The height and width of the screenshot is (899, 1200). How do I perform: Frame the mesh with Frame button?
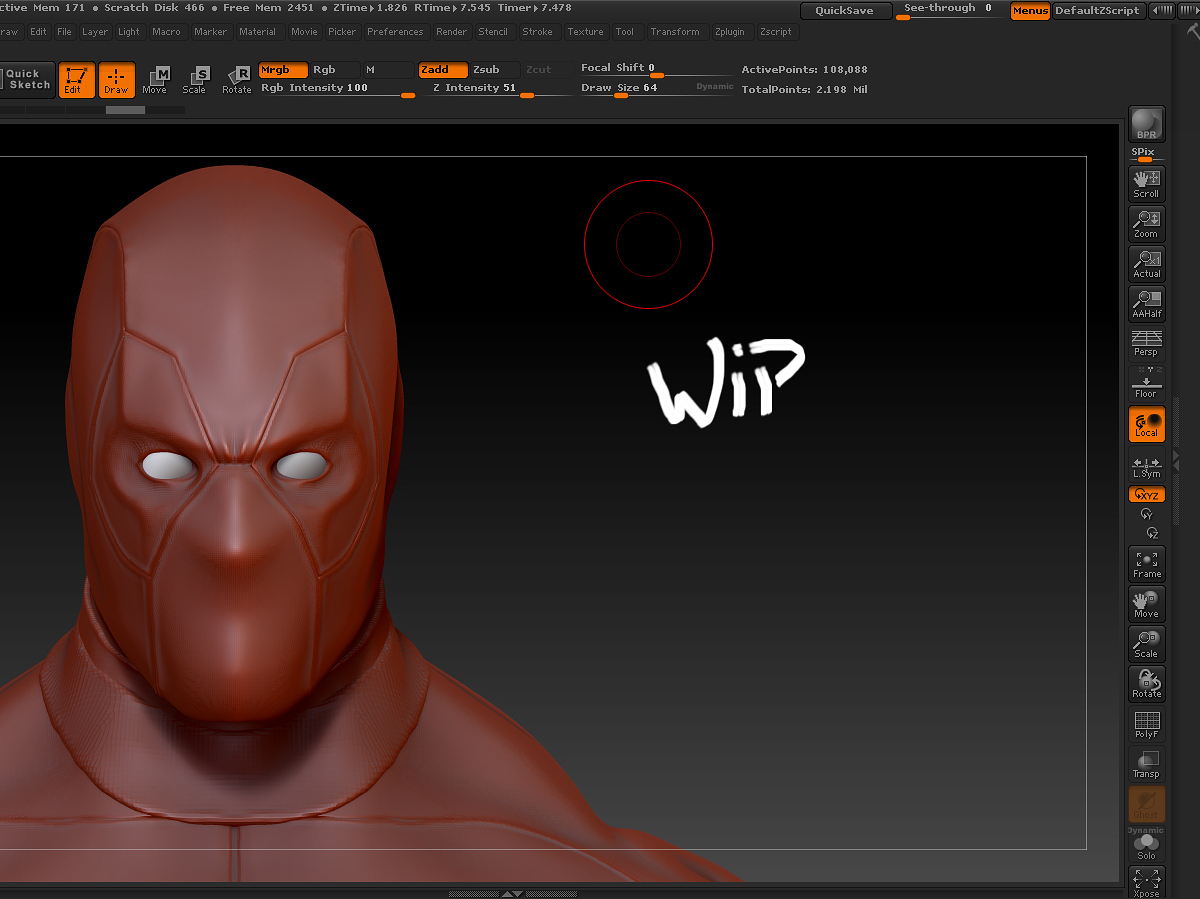point(1146,564)
